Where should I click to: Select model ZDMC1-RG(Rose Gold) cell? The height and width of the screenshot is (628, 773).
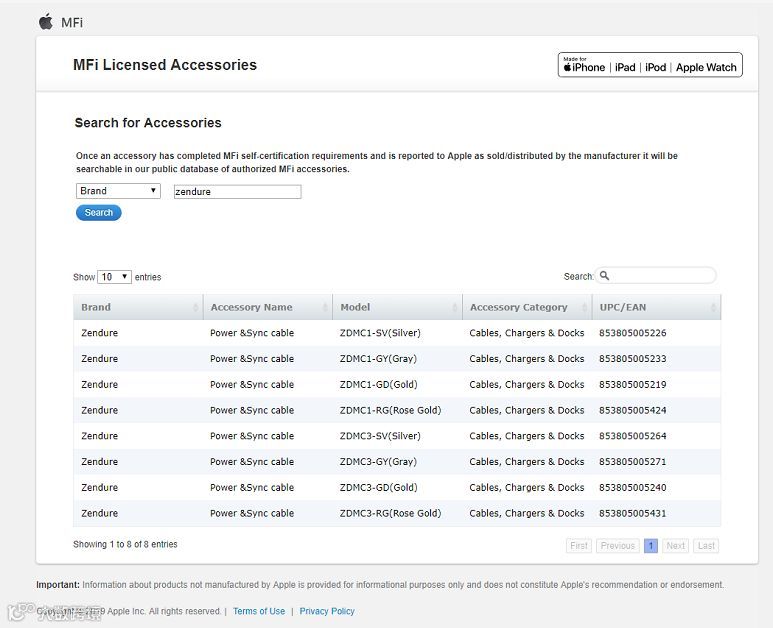(x=390, y=410)
